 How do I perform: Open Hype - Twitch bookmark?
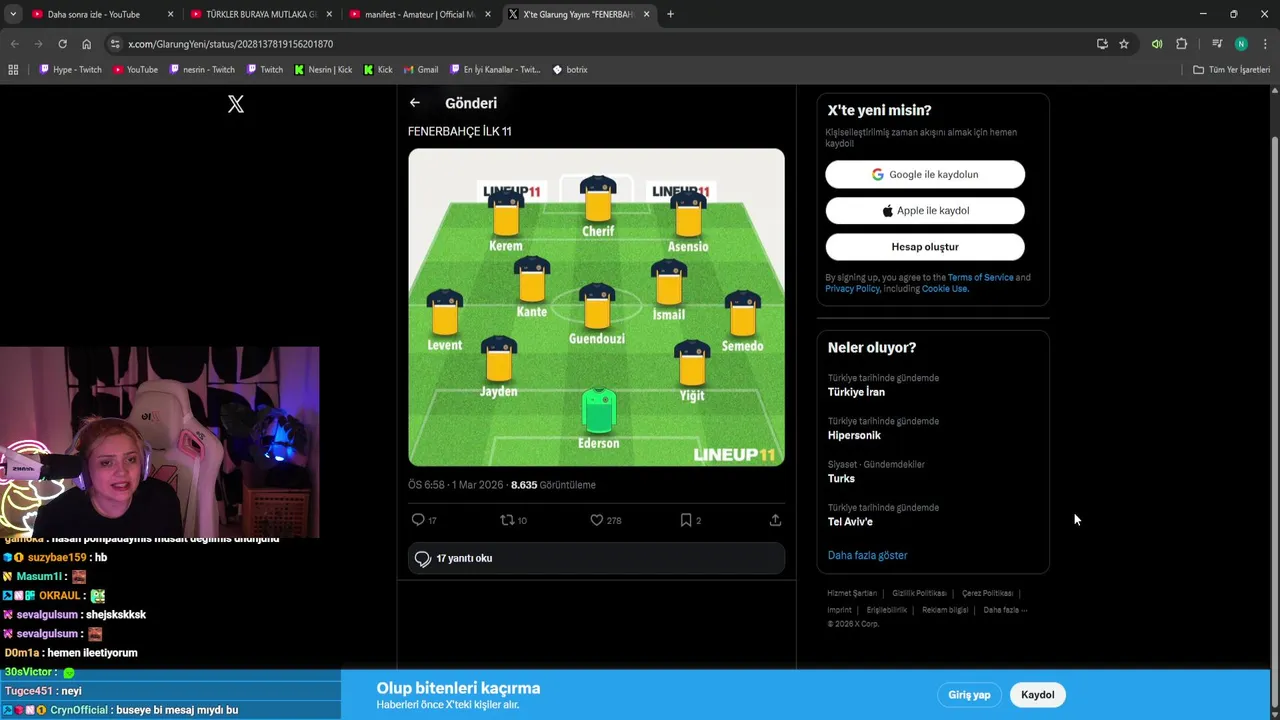[x=70, y=70]
